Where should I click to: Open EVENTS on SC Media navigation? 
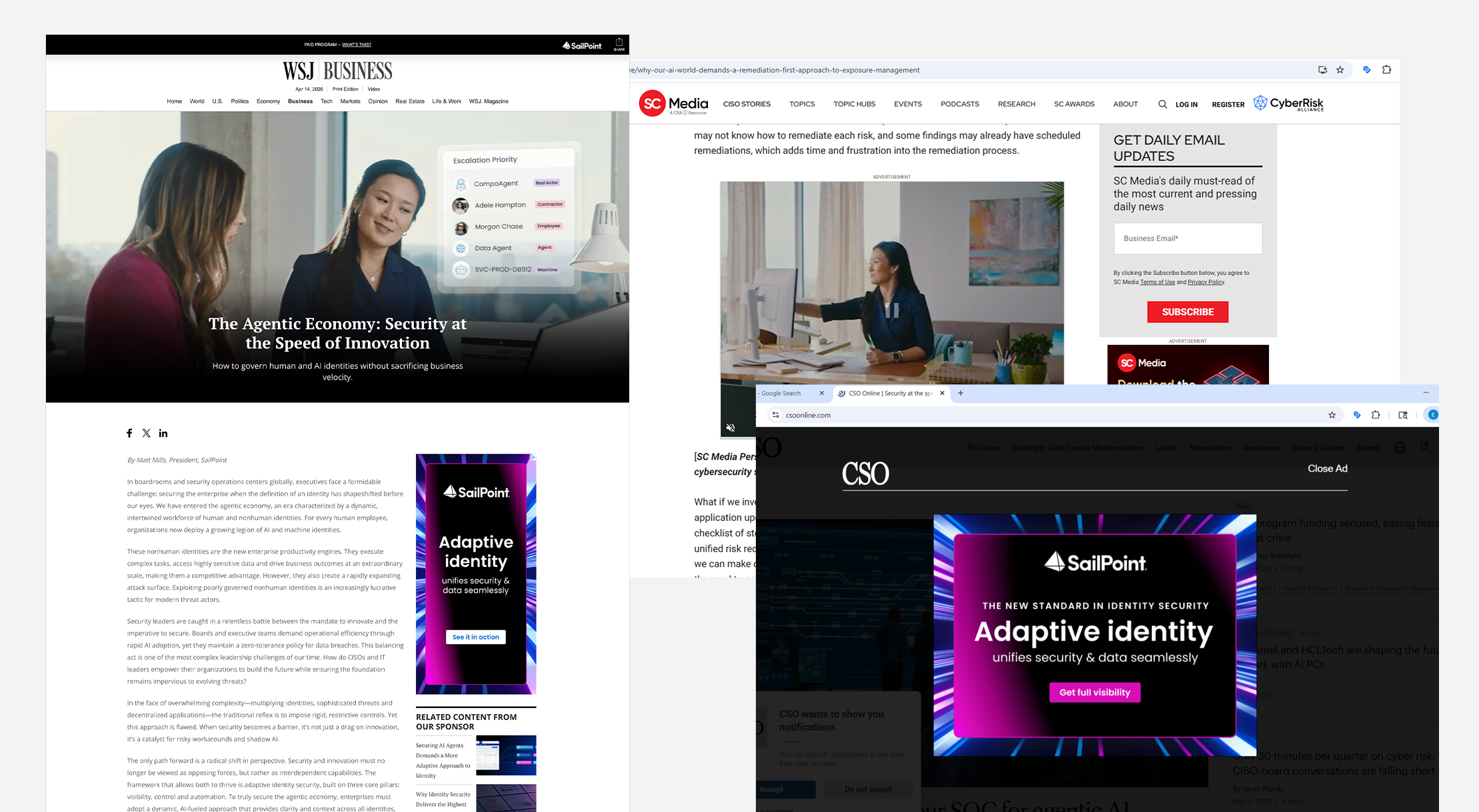coord(908,104)
